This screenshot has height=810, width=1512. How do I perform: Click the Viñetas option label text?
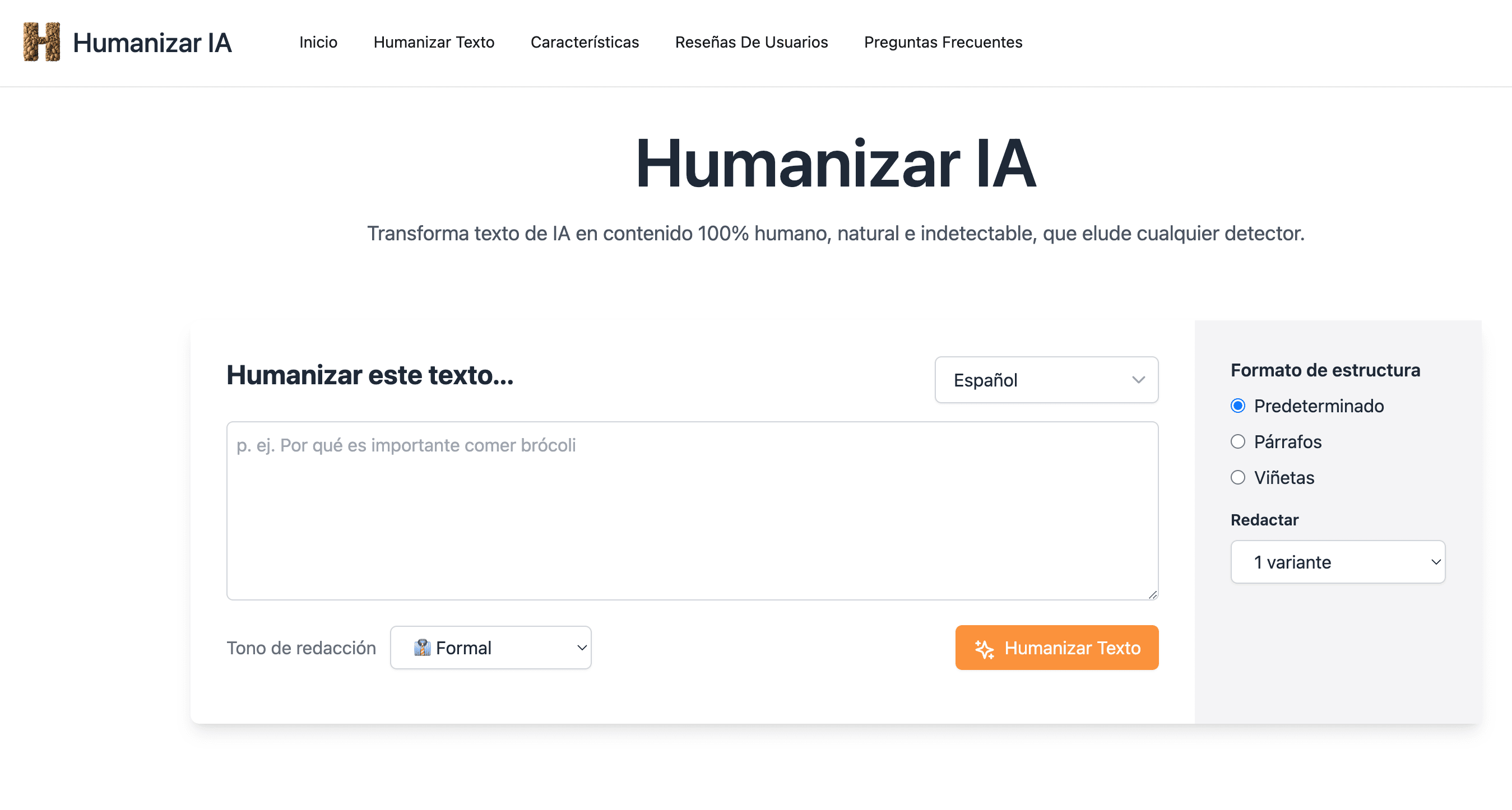click(x=1284, y=477)
